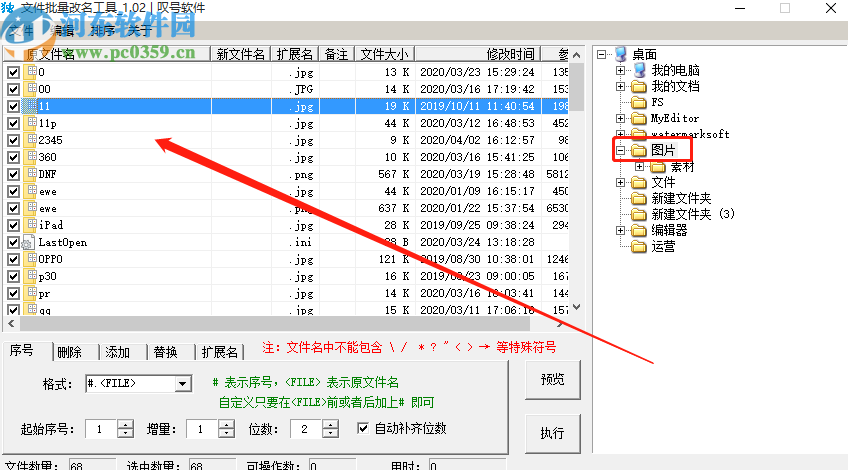Click the 新建文件夹 (3) folder icon

click(x=639, y=215)
